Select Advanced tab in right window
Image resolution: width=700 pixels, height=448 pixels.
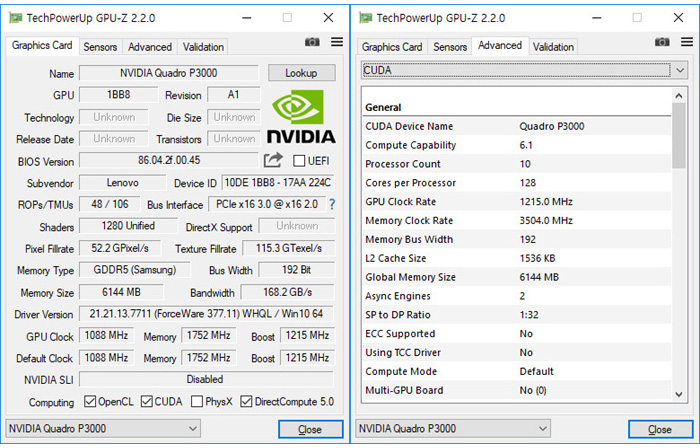500,46
